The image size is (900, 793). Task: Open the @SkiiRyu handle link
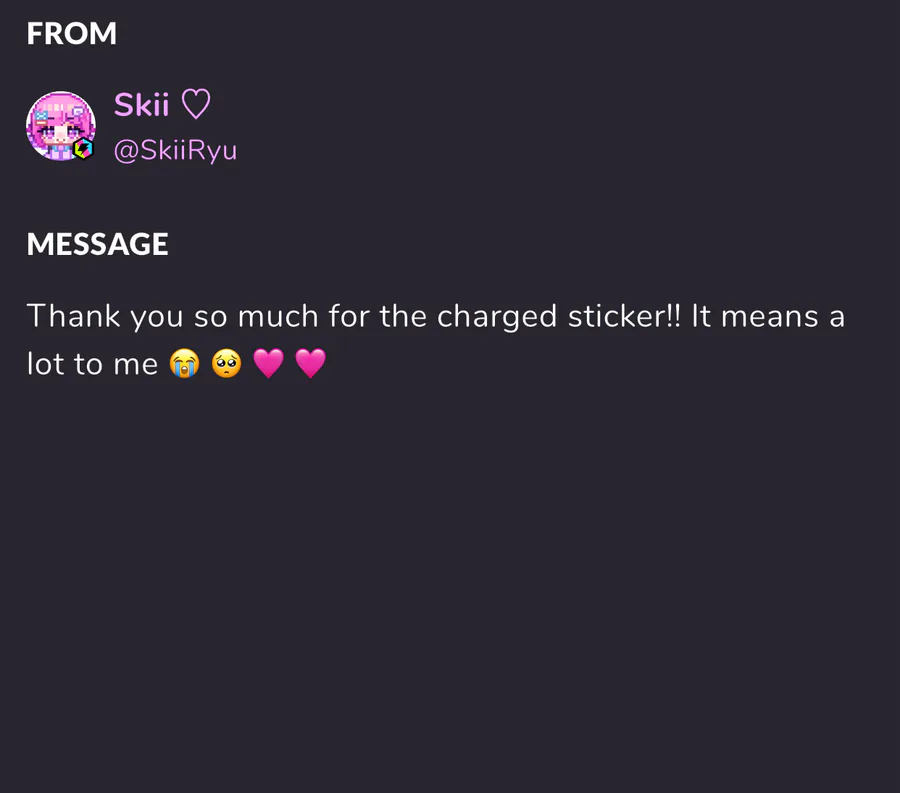[x=175, y=150]
